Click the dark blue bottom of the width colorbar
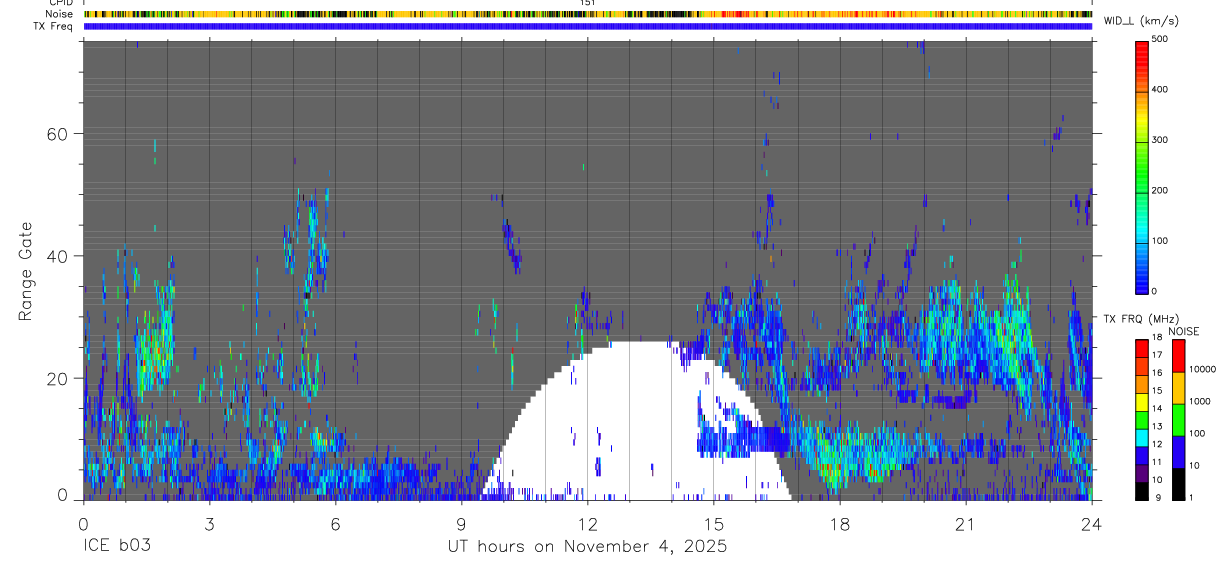The height and width of the screenshot is (567, 1228). click(1141, 283)
